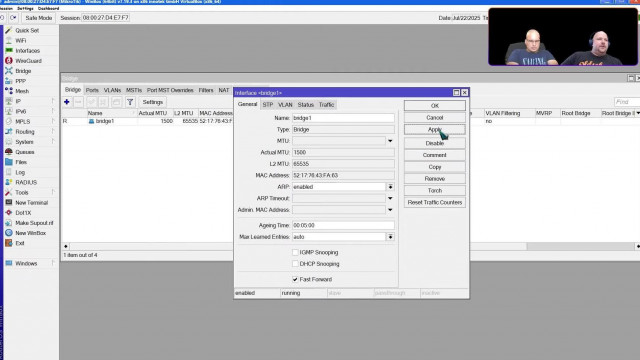Expand the MTU field arrow
This screenshot has width=640, height=360.
390,141
